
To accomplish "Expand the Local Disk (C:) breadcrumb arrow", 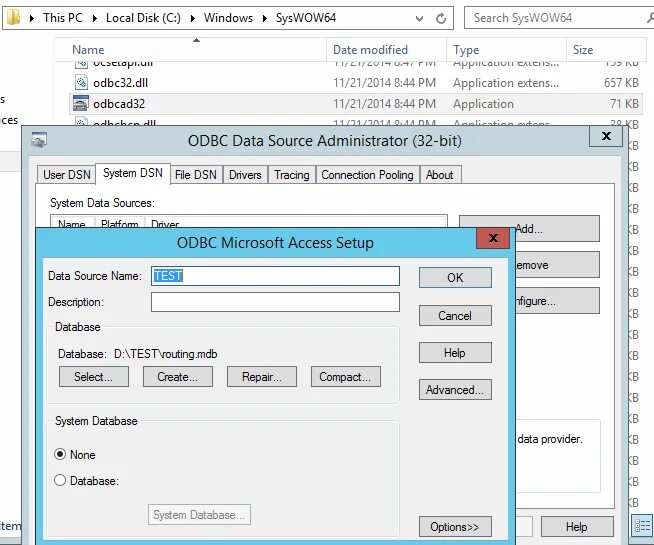I will click(193, 18).
